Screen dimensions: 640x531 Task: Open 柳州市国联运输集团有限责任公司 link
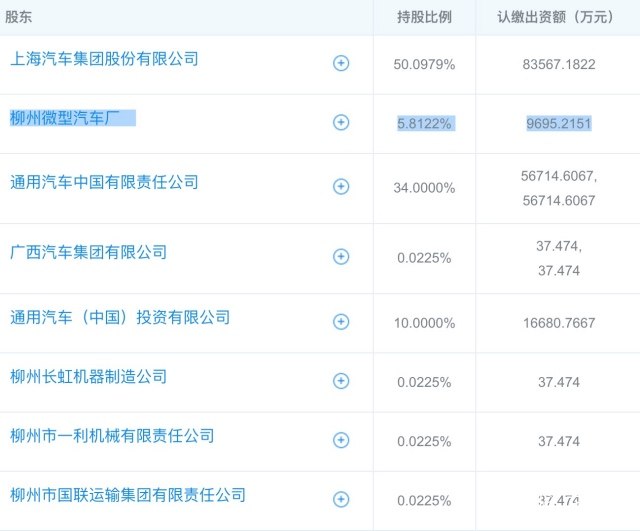[128, 494]
